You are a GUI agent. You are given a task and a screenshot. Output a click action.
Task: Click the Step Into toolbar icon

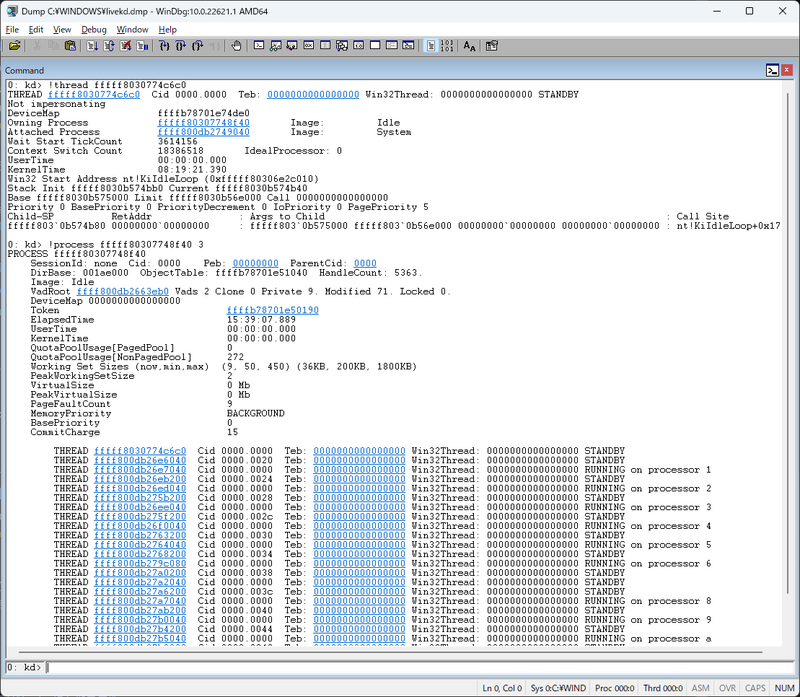(164, 46)
